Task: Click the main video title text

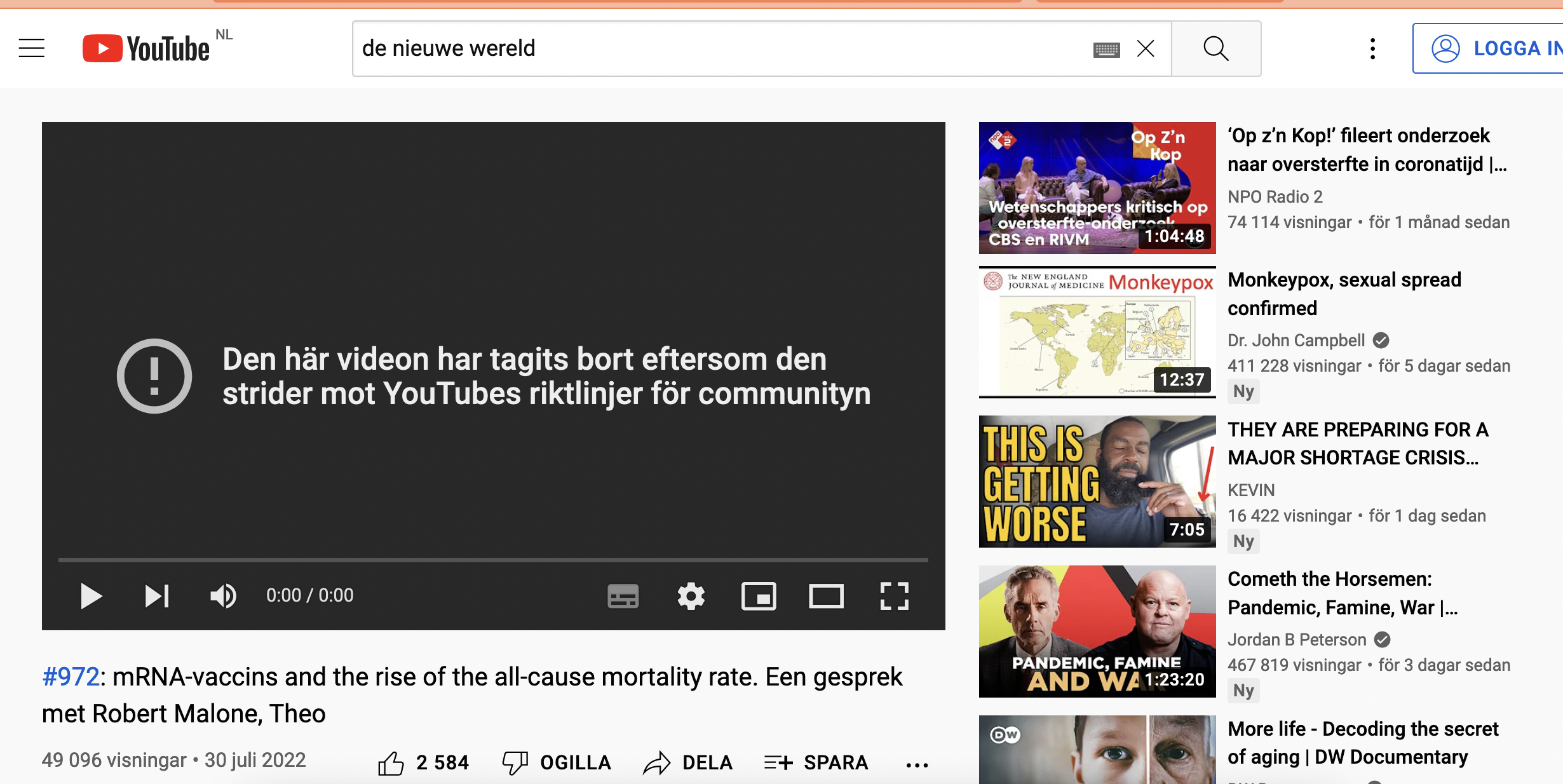Action: click(x=472, y=696)
